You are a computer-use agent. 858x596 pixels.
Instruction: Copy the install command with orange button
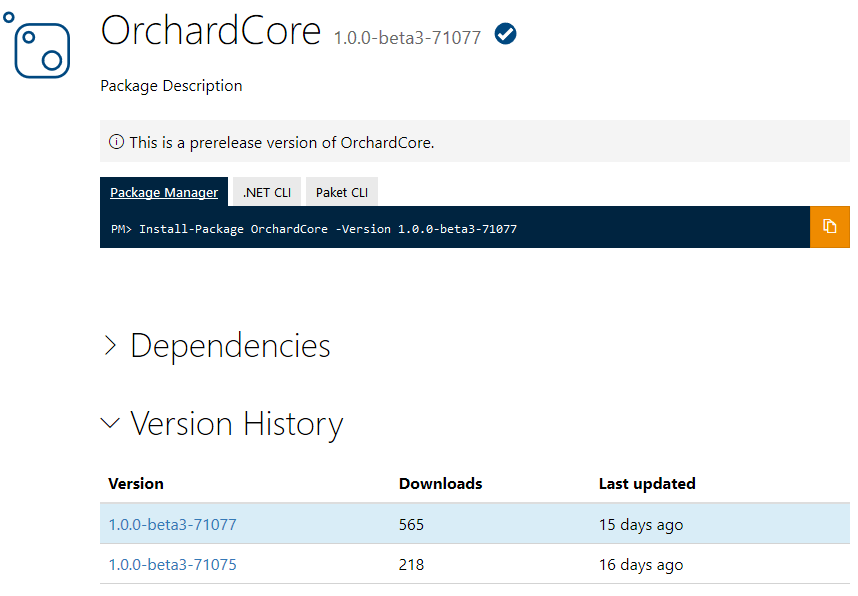830,227
